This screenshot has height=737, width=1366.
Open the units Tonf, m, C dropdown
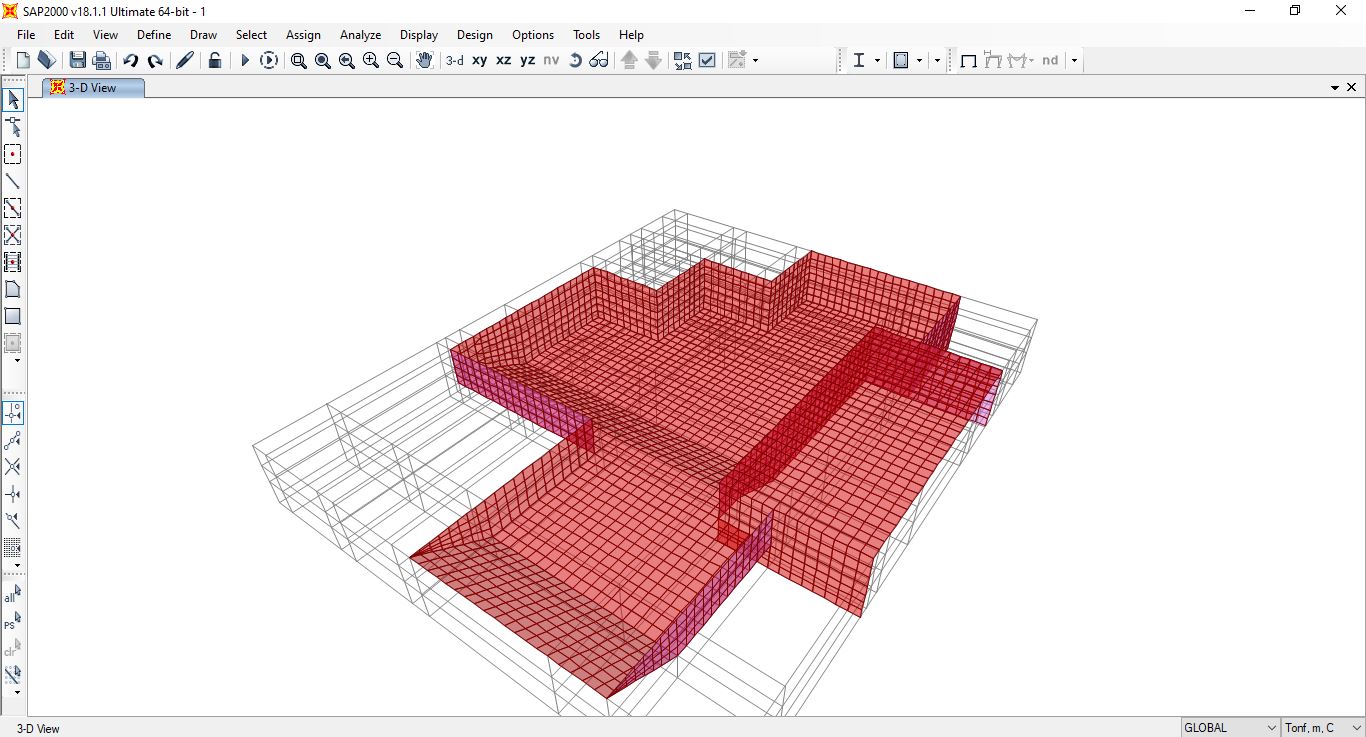(x=1322, y=728)
